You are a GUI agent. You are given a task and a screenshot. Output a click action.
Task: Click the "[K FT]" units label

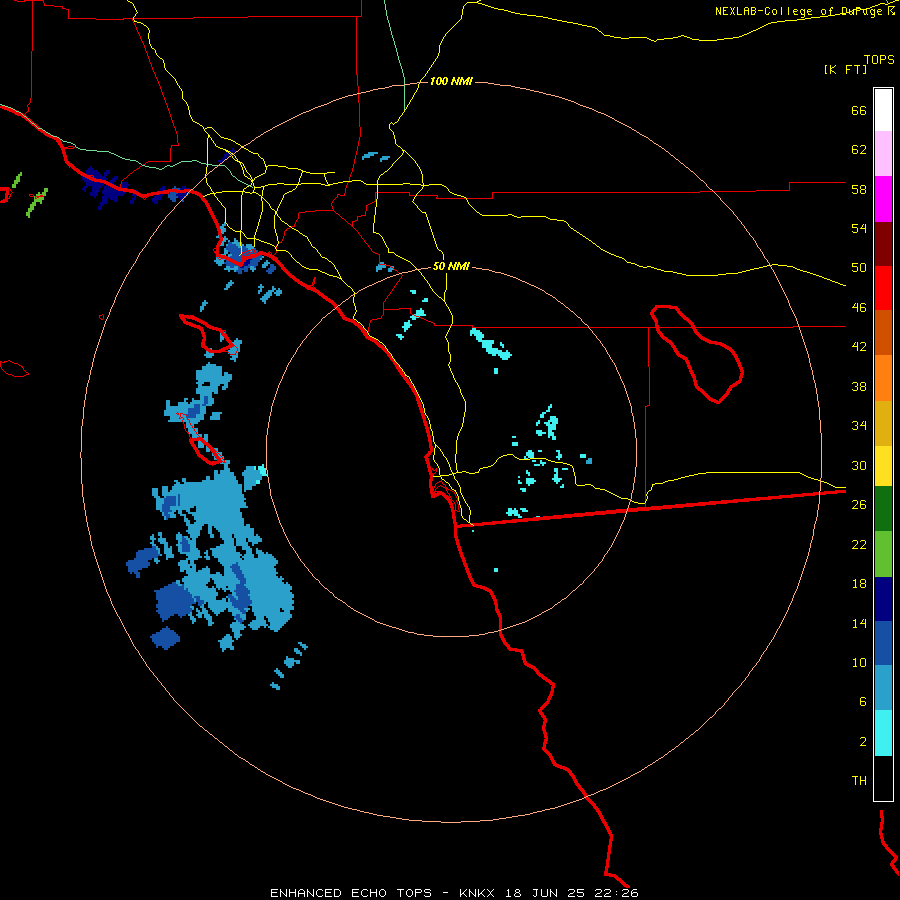tap(845, 70)
